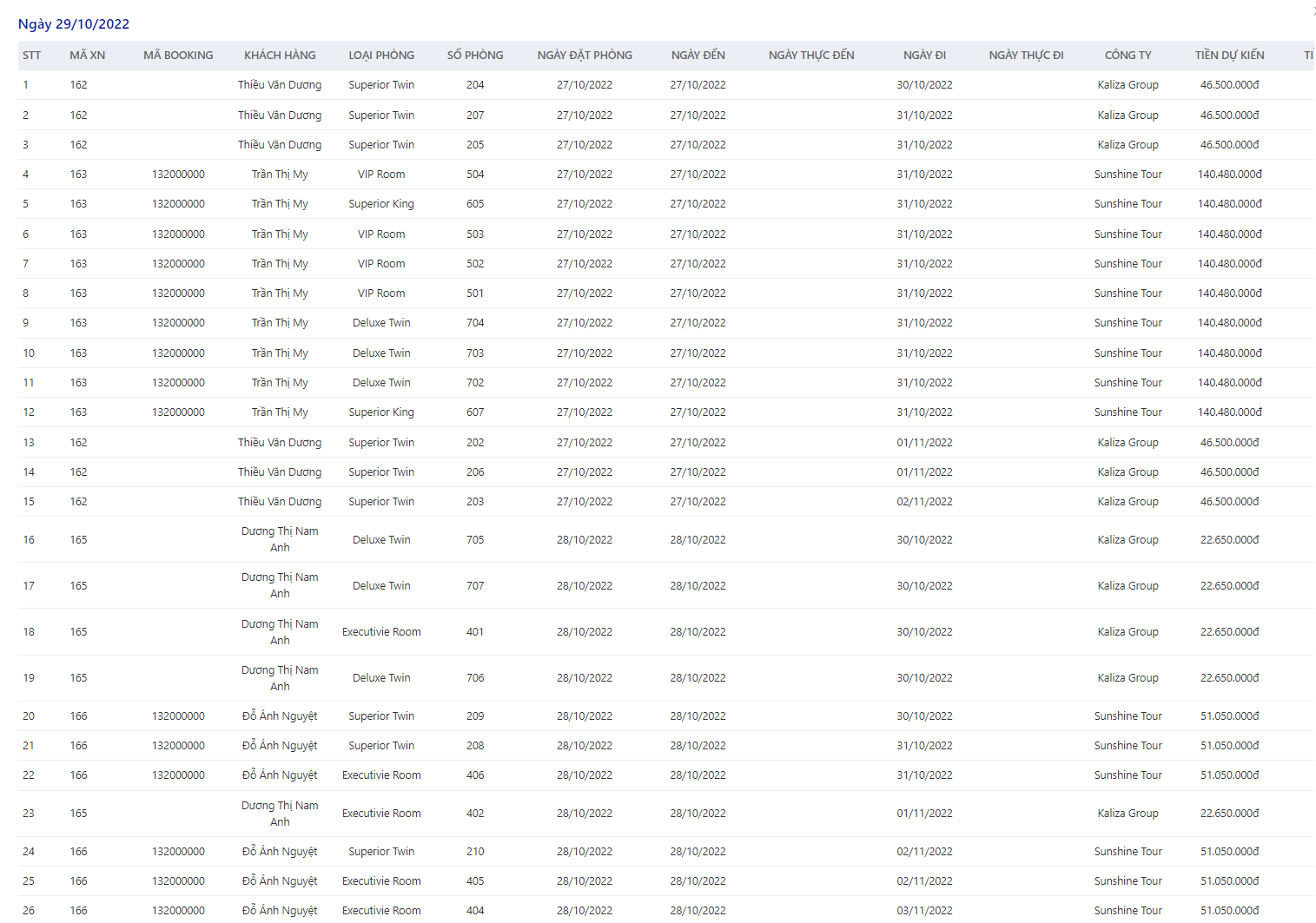Click the NGÀY ĐẾN column header

tap(698, 55)
